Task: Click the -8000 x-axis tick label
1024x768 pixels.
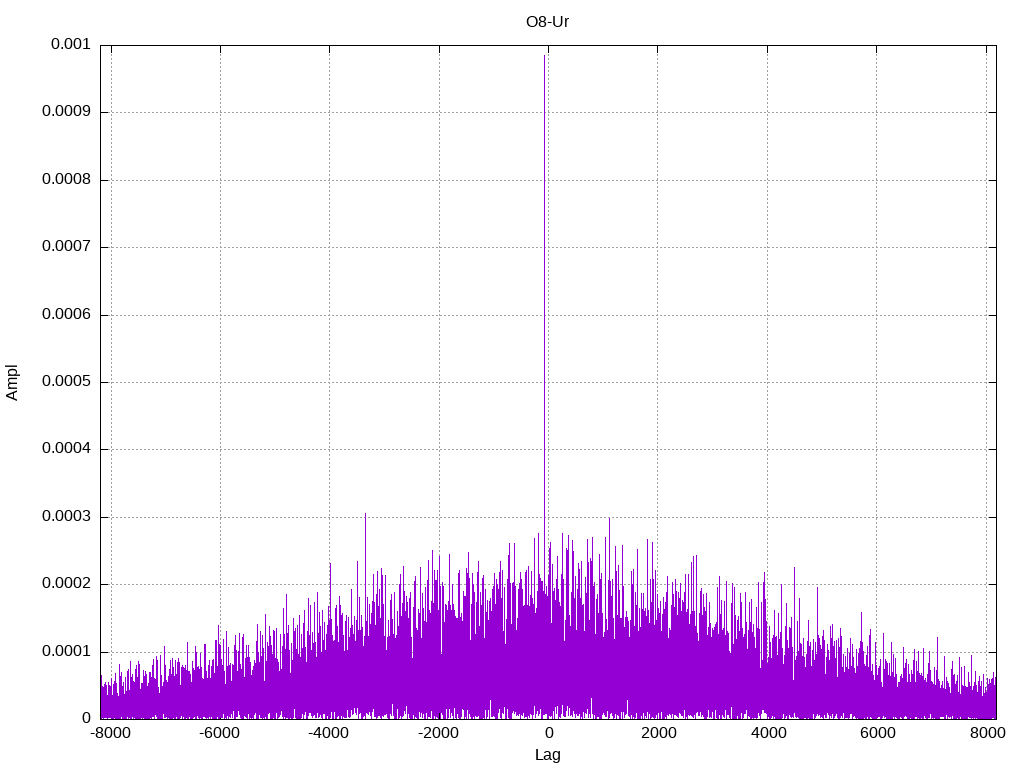Action: coord(110,734)
